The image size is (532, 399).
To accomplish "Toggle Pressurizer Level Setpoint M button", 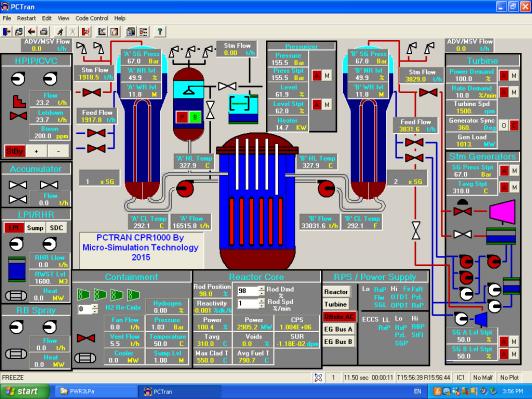I will coord(327,104).
